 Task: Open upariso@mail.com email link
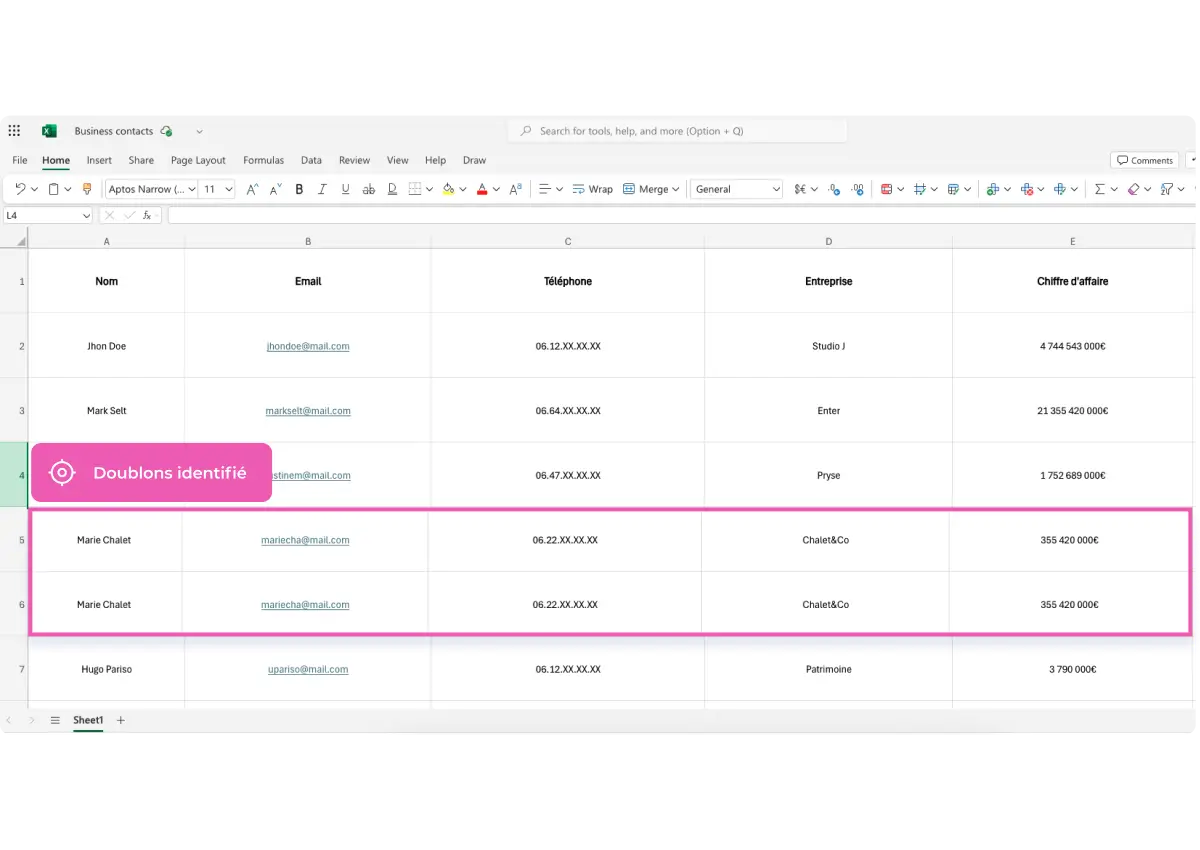click(x=308, y=669)
